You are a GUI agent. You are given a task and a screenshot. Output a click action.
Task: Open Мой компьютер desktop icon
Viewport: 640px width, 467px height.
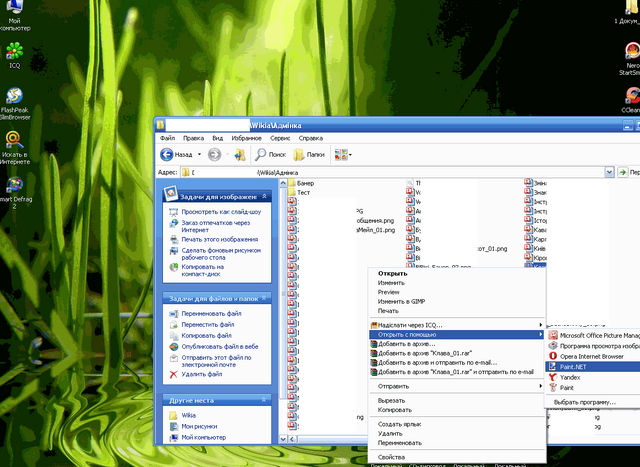coord(14,16)
